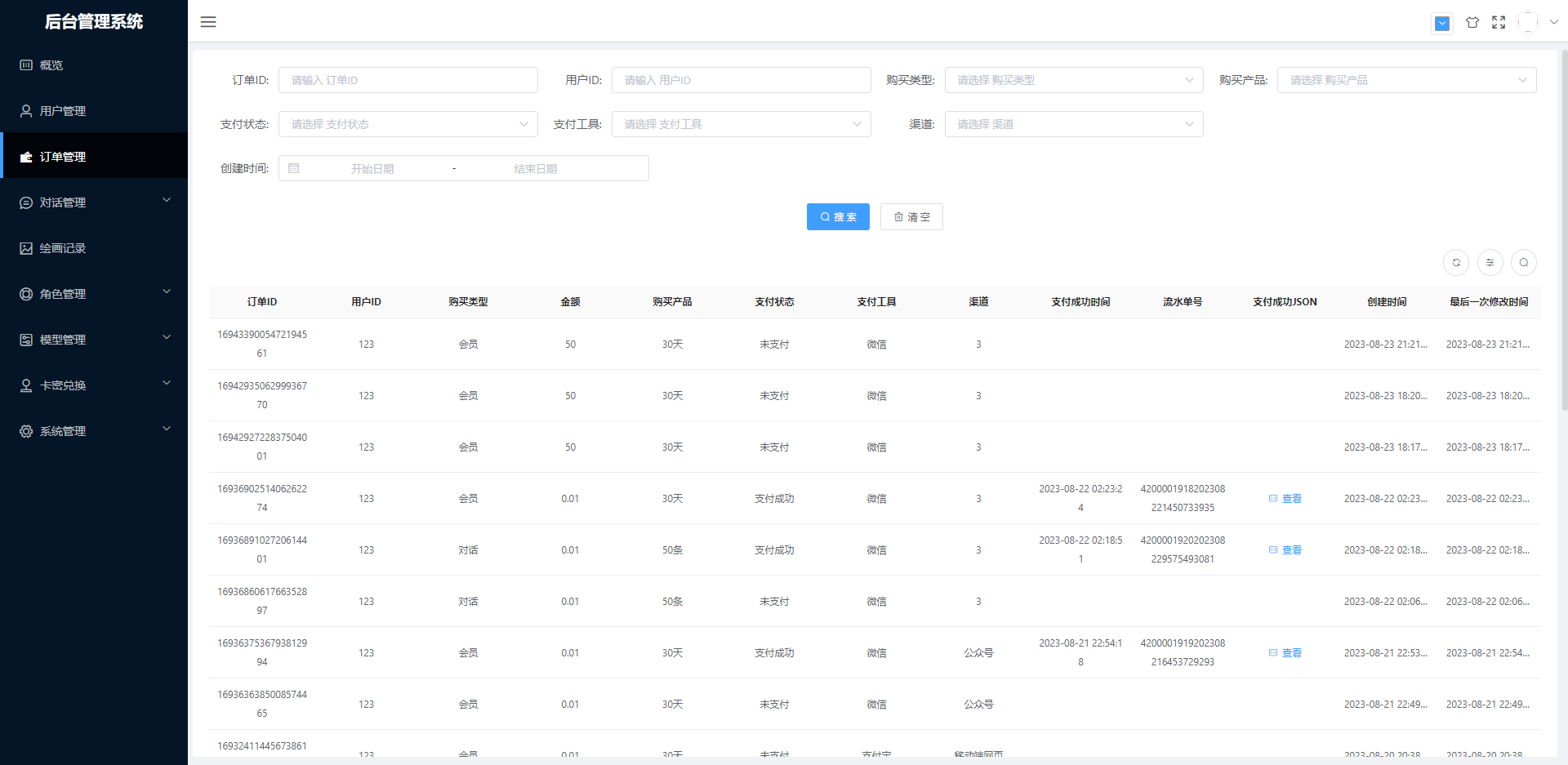The height and width of the screenshot is (765, 1568).
Task: Expand the 对话管理 sidebar submenu
Action: [x=94, y=202]
